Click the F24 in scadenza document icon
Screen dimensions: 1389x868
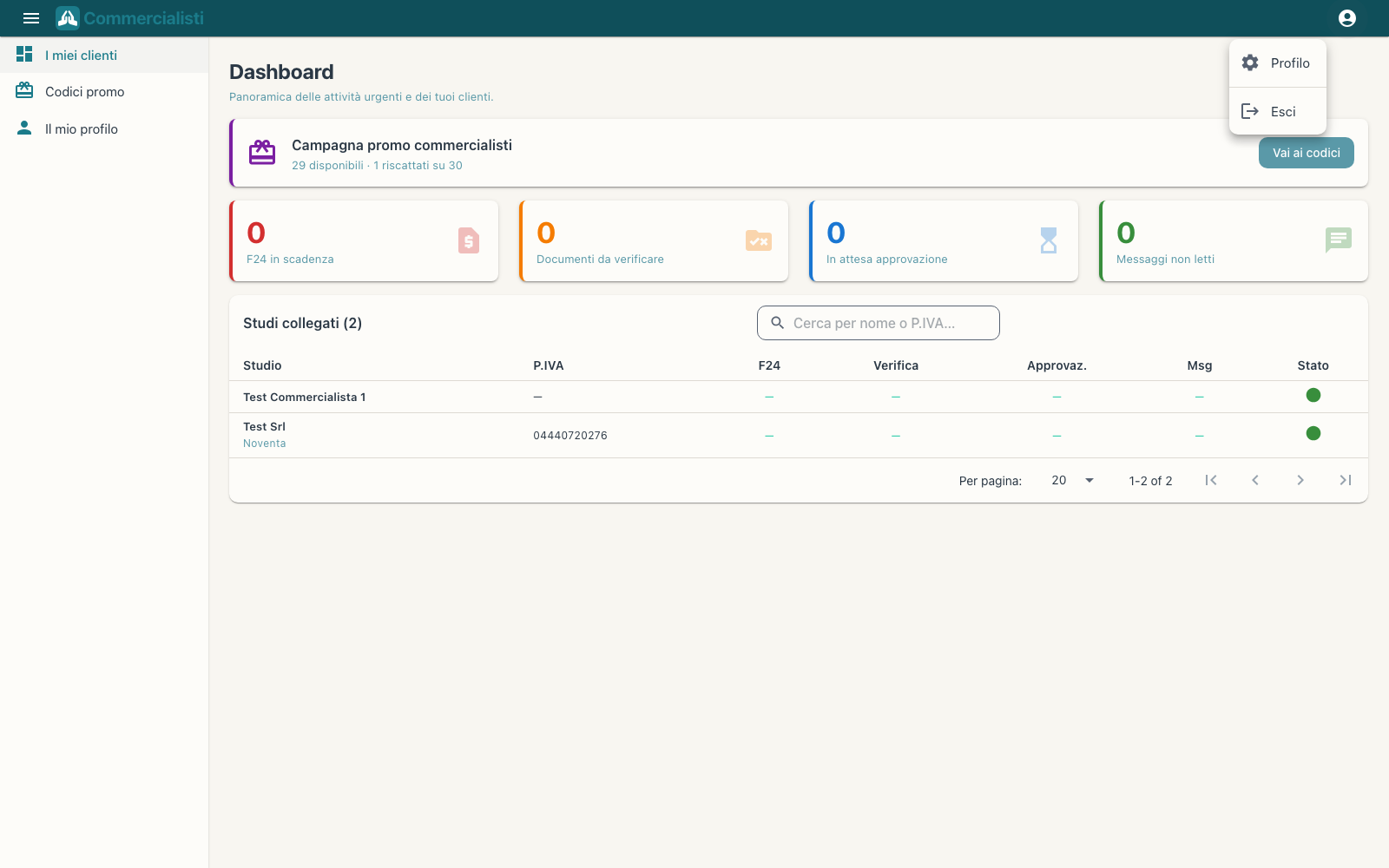(x=469, y=240)
